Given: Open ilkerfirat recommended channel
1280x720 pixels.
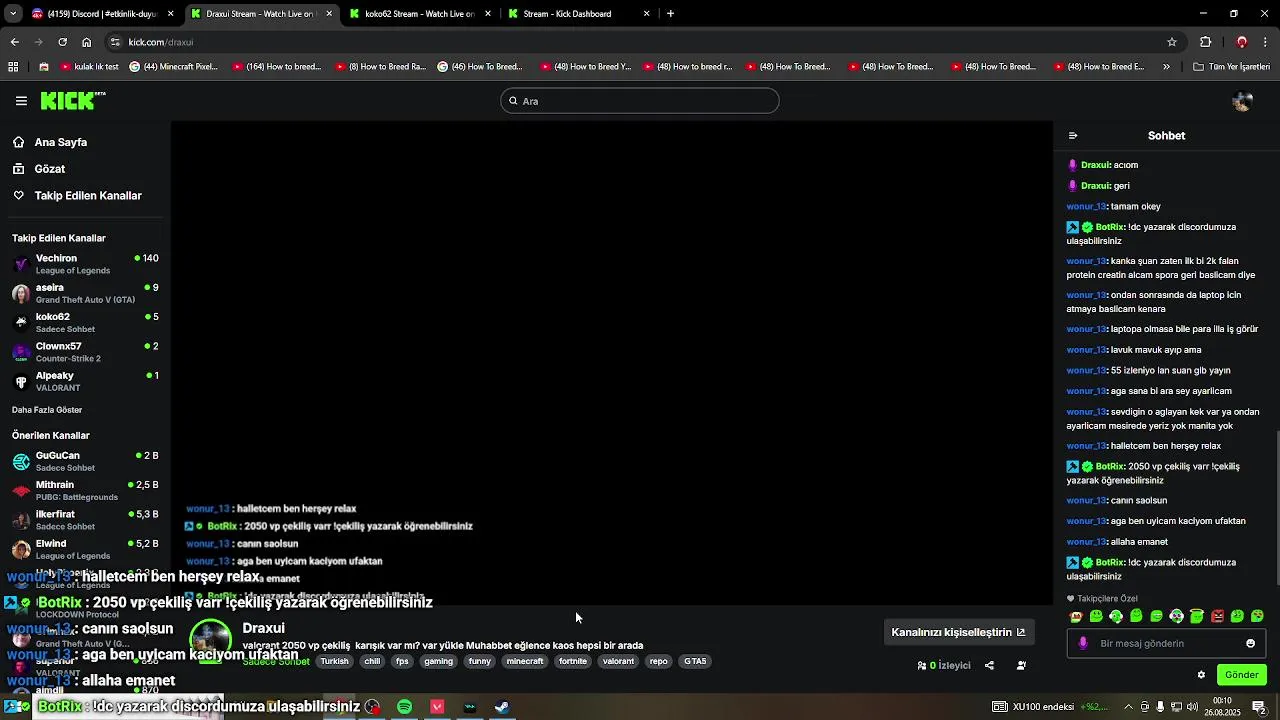Looking at the screenshot, I should (86, 520).
